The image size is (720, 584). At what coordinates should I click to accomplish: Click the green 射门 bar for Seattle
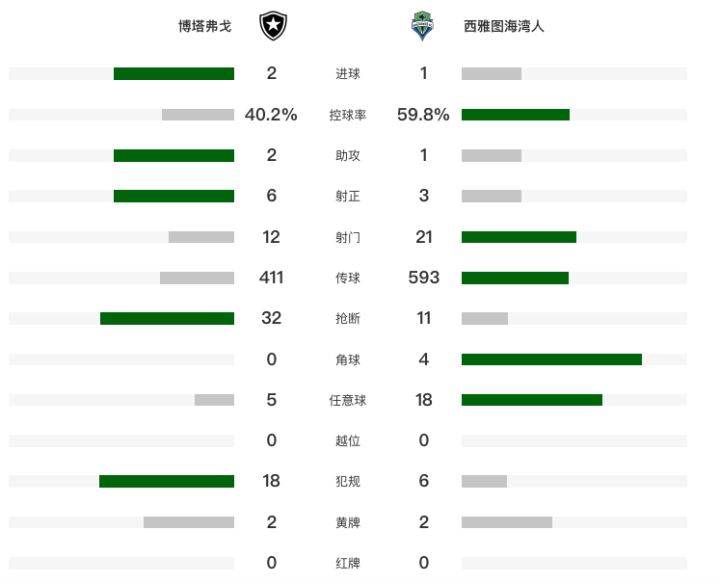coord(519,237)
